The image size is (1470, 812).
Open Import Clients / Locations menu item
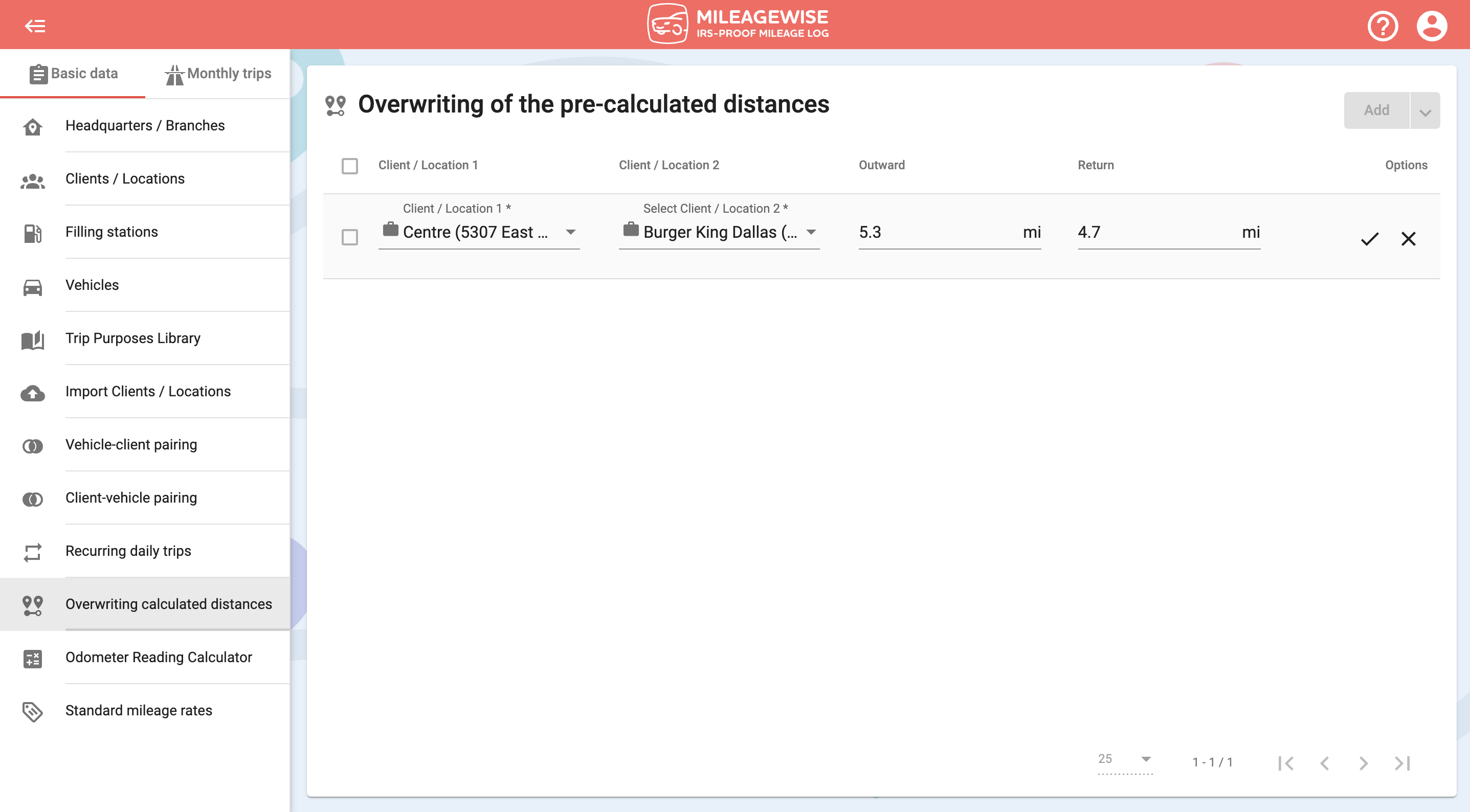click(145, 391)
